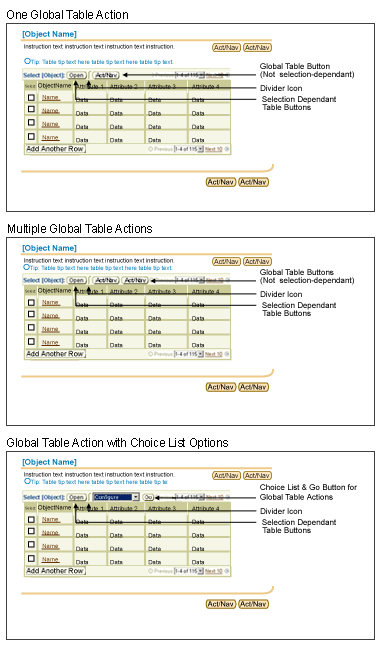The height and width of the screenshot is (650, 376).
Task: Tick the first row checkbox in Multiple Global Table Actions
Action: (x=31, y=303)
